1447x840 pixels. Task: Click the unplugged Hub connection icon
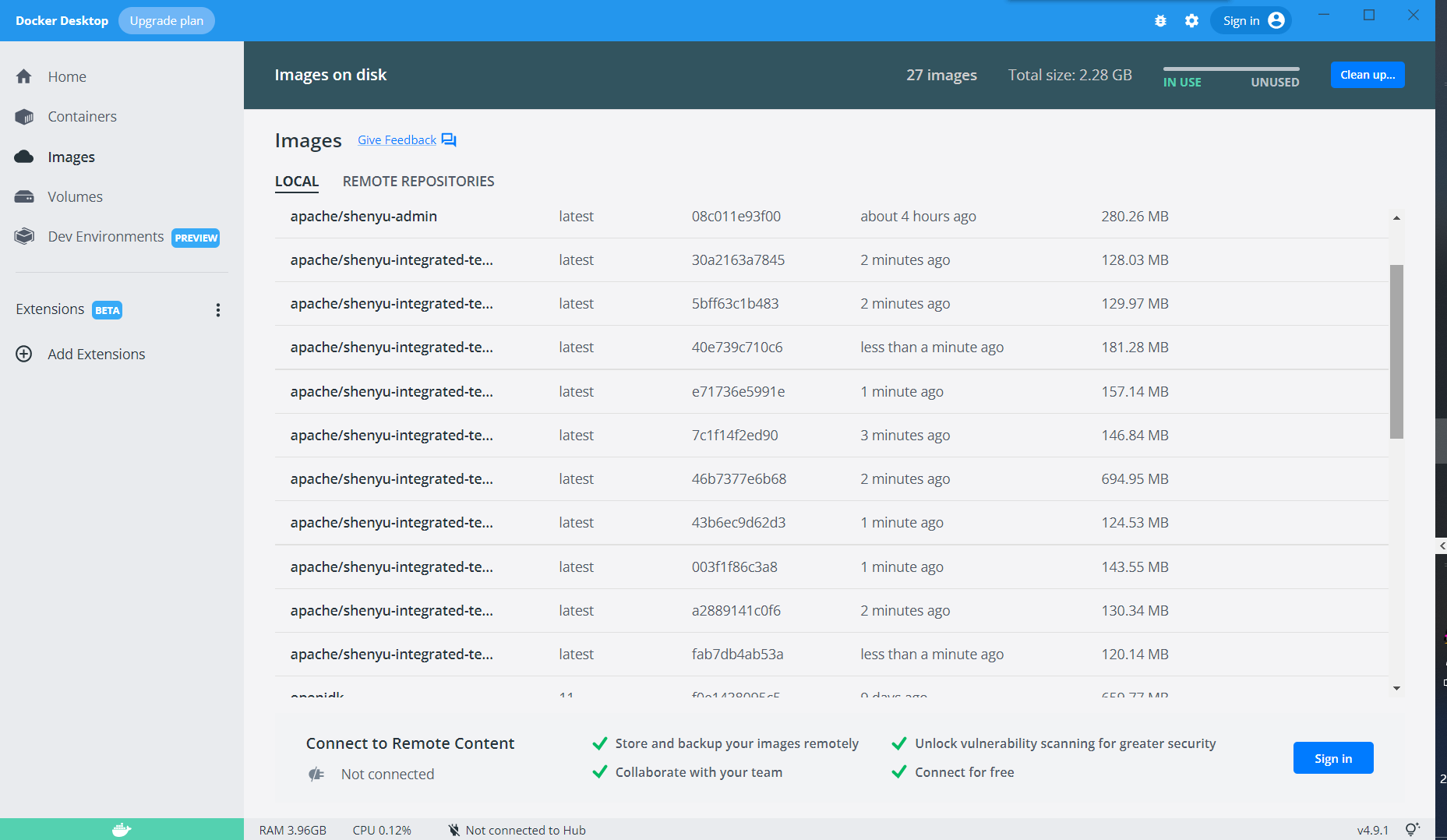[454, 830]
